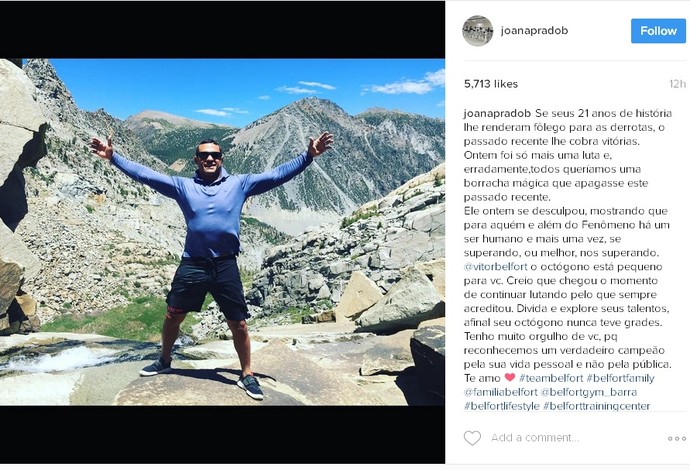
Task: Open the #teambelfort hashtag
Action: (x=551, y=378)
